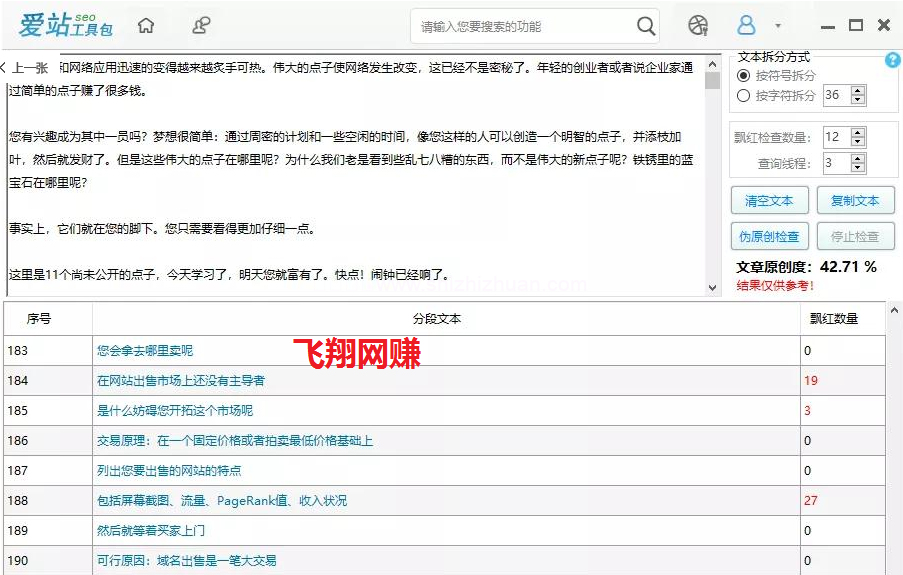
Task: Expand the account dropdown arrow
Action: coord(778,27)
